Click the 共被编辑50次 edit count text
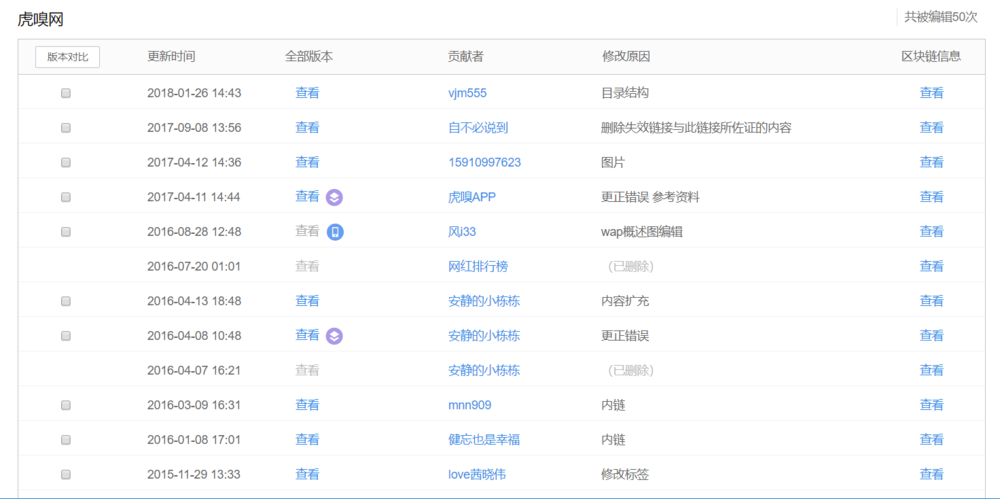 click(941, 17)
